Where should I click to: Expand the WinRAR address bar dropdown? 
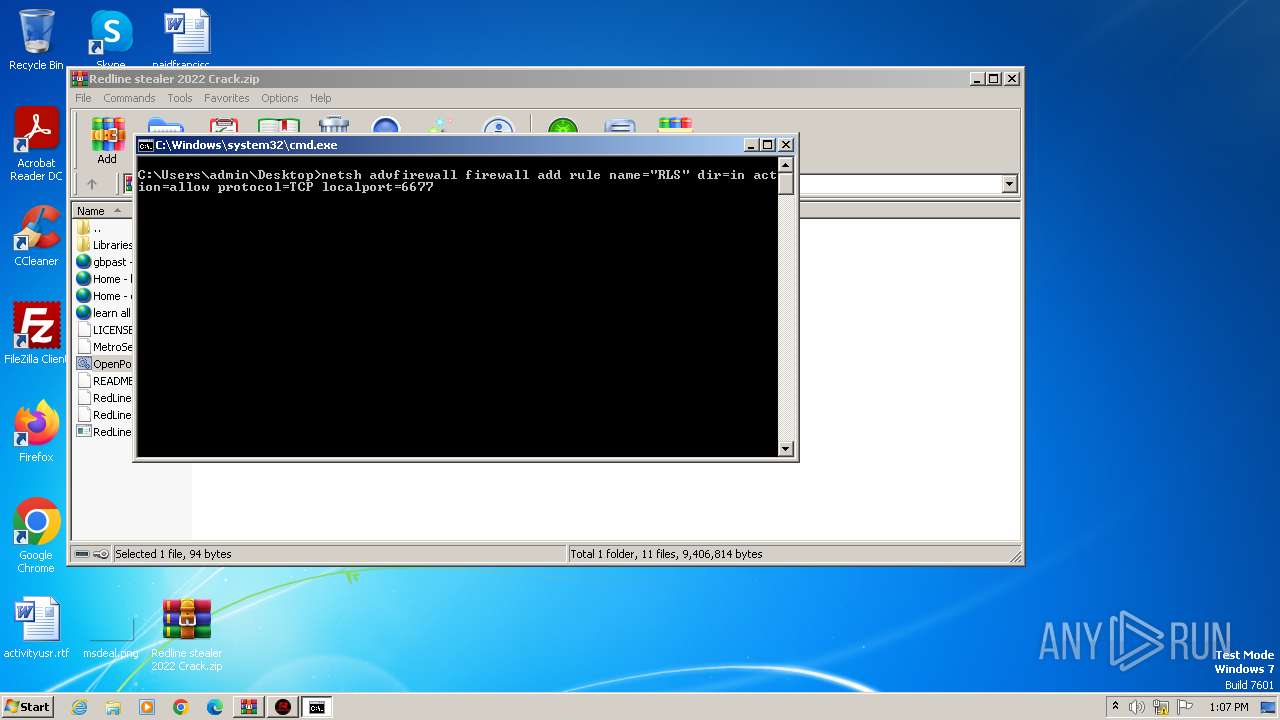[x=1009, y=184]
